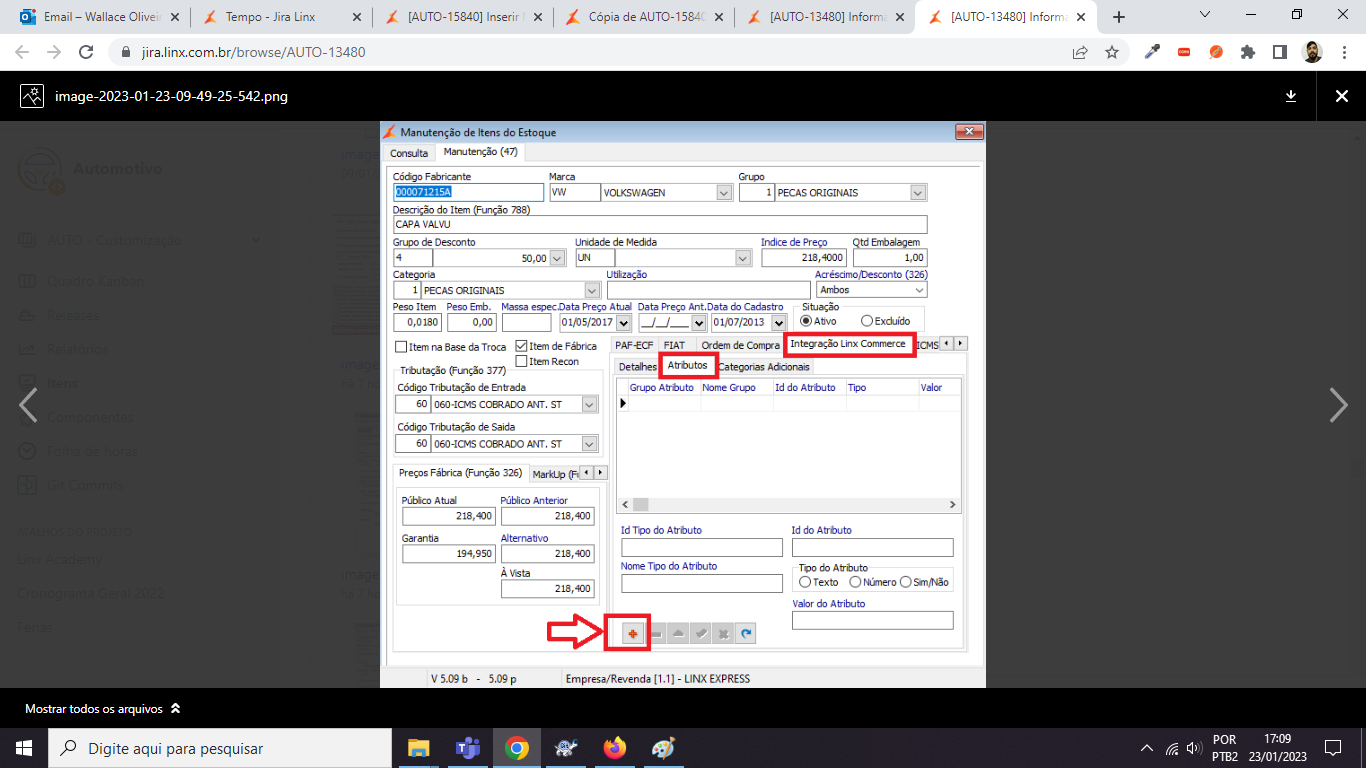Download the image from the viewer

pos(1291,96)
